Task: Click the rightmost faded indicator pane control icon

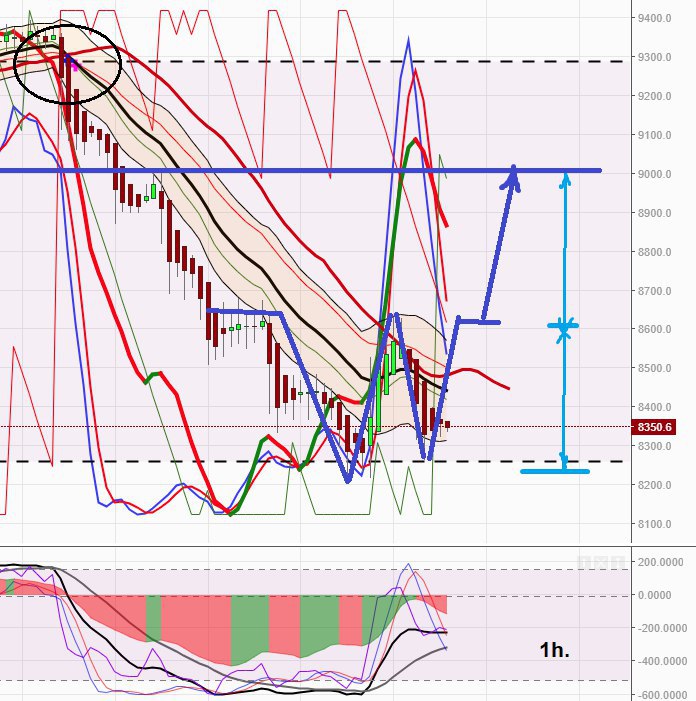Action: 618,562
